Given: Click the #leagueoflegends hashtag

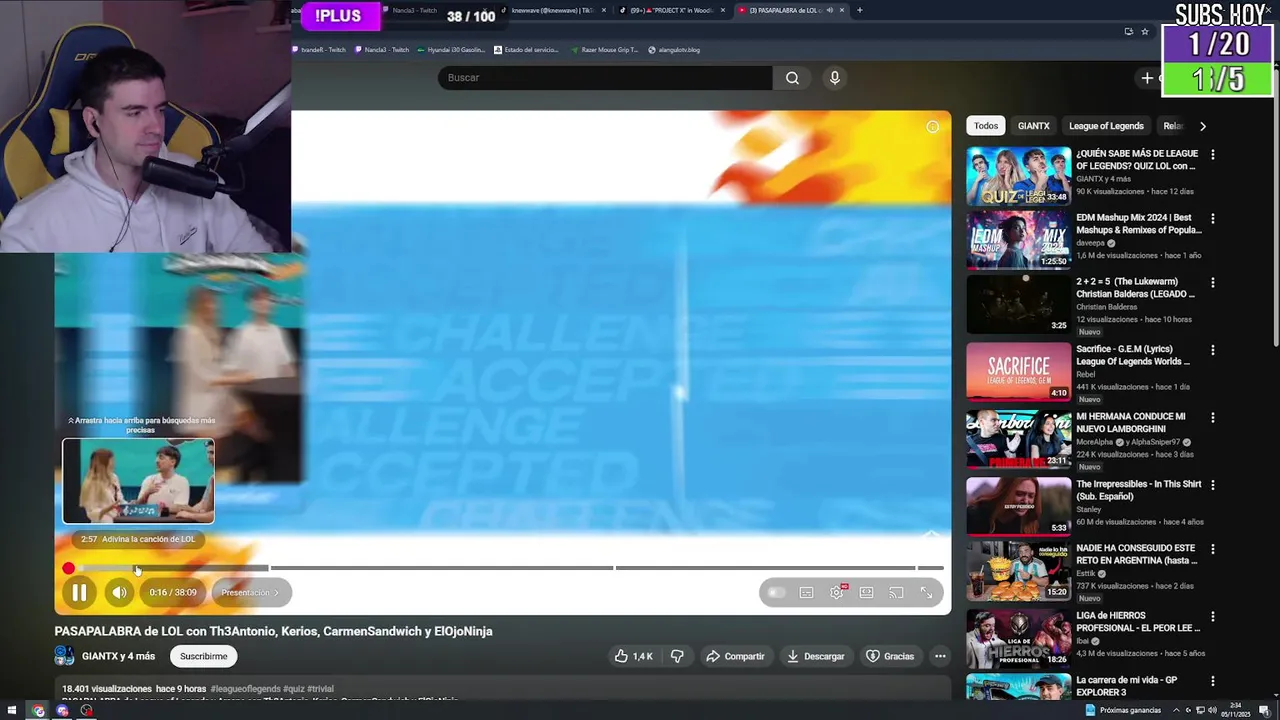Looking at the screenshot, I should [x=245, y=689].
